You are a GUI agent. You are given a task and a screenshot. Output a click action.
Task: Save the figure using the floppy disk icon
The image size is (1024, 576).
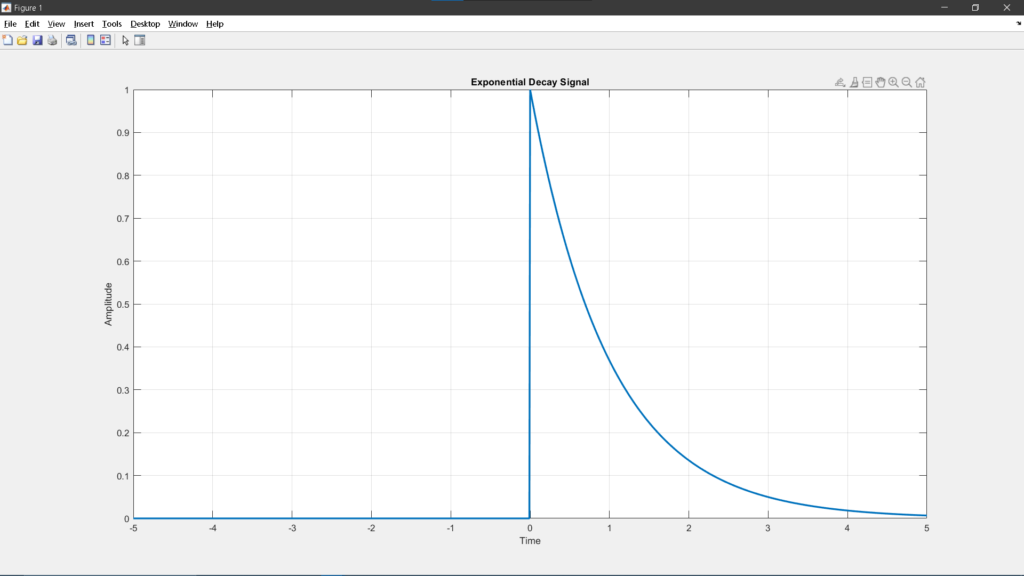(x=37, y=41)
